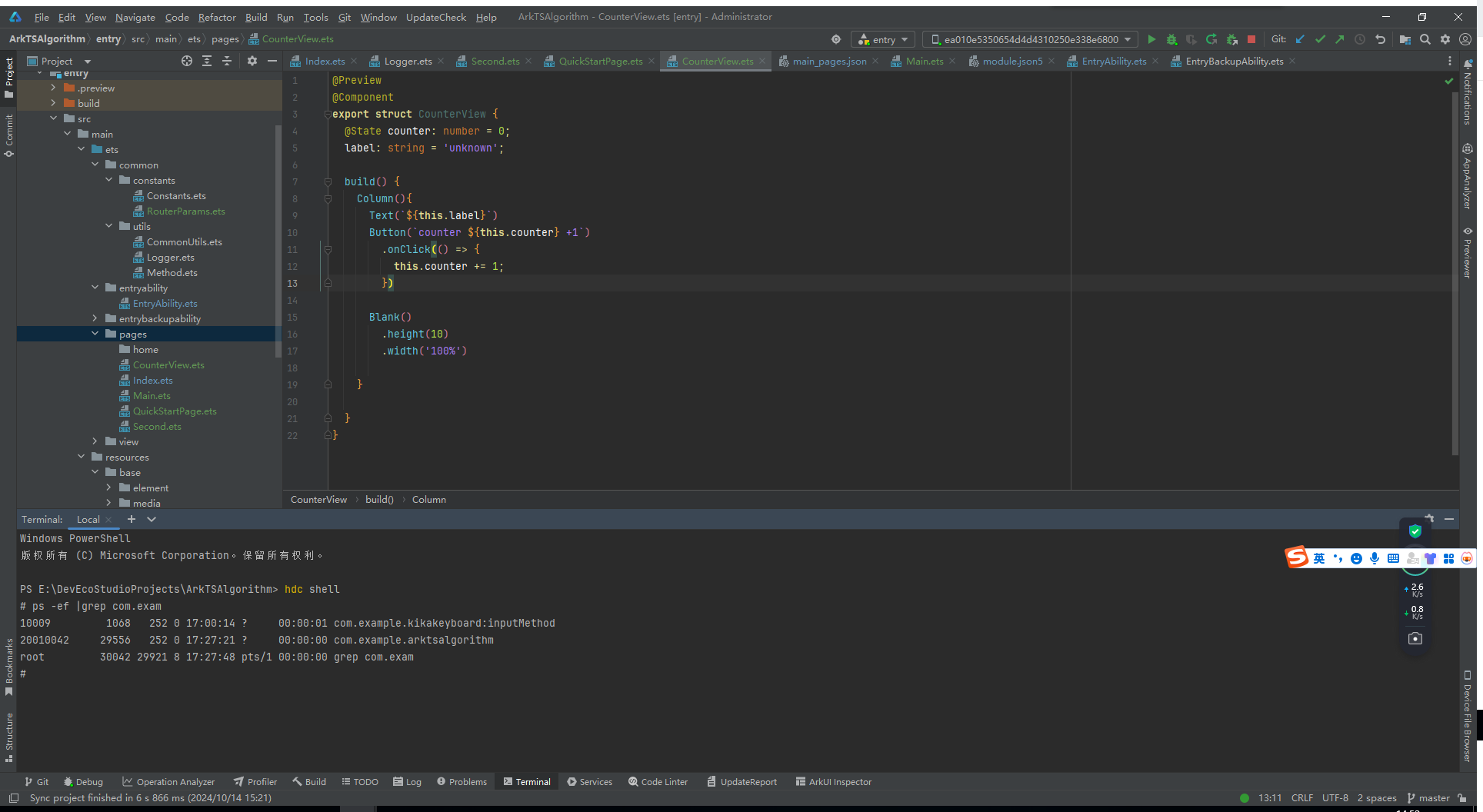Open the ArkUI Inspector tool window
Image resolution: width=1483 pixels, height=812 pixels.
pyautogui.click(x=834, y=781)
